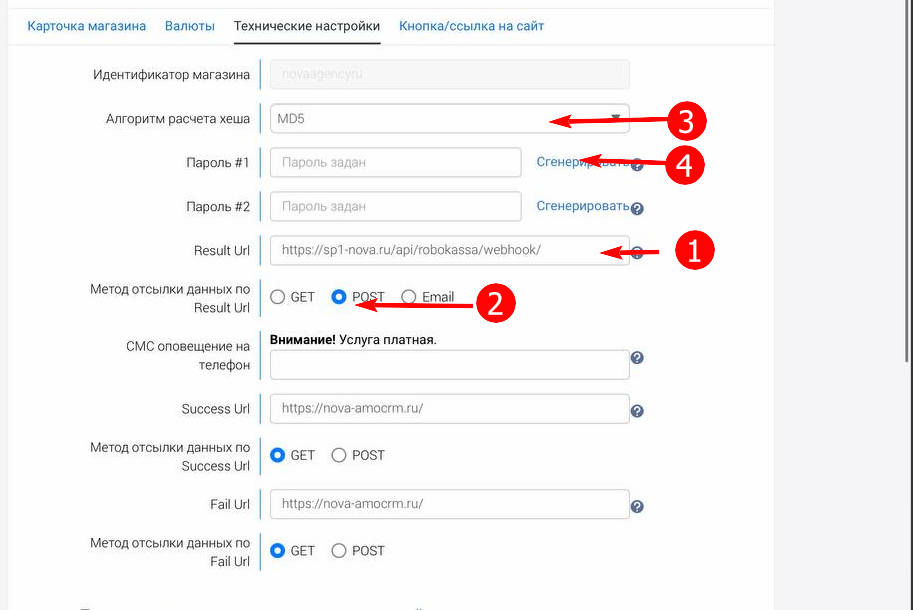The height and width of the screenshot is (610, 913).
Task: Select Email for Result Url method
Action: pyautogui.click(x=409, y=297)
